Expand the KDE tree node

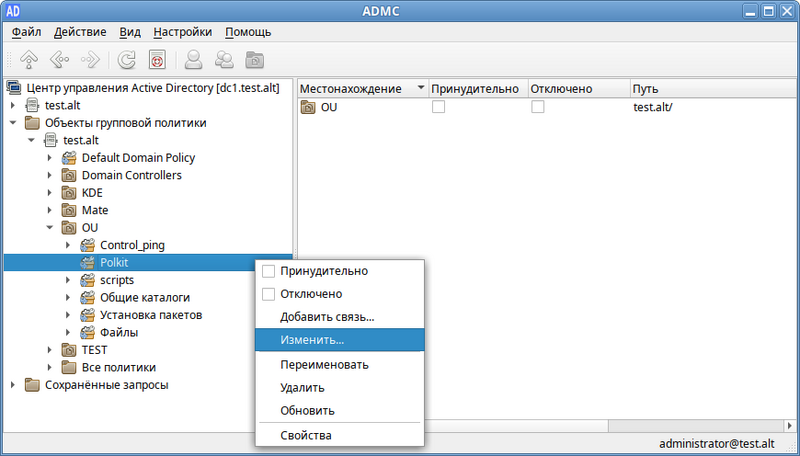(x=50, y=193)
